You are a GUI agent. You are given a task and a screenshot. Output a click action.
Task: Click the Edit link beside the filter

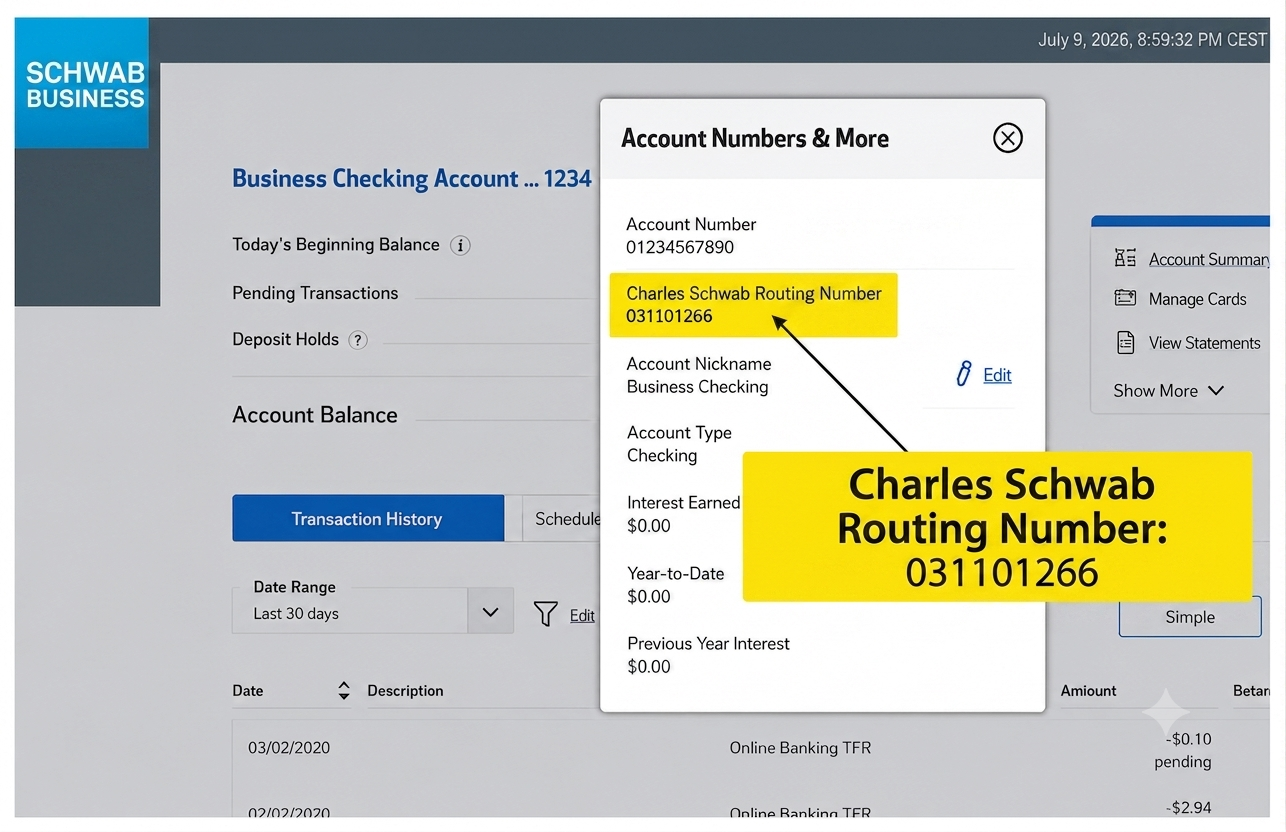(x=582, y=615)
